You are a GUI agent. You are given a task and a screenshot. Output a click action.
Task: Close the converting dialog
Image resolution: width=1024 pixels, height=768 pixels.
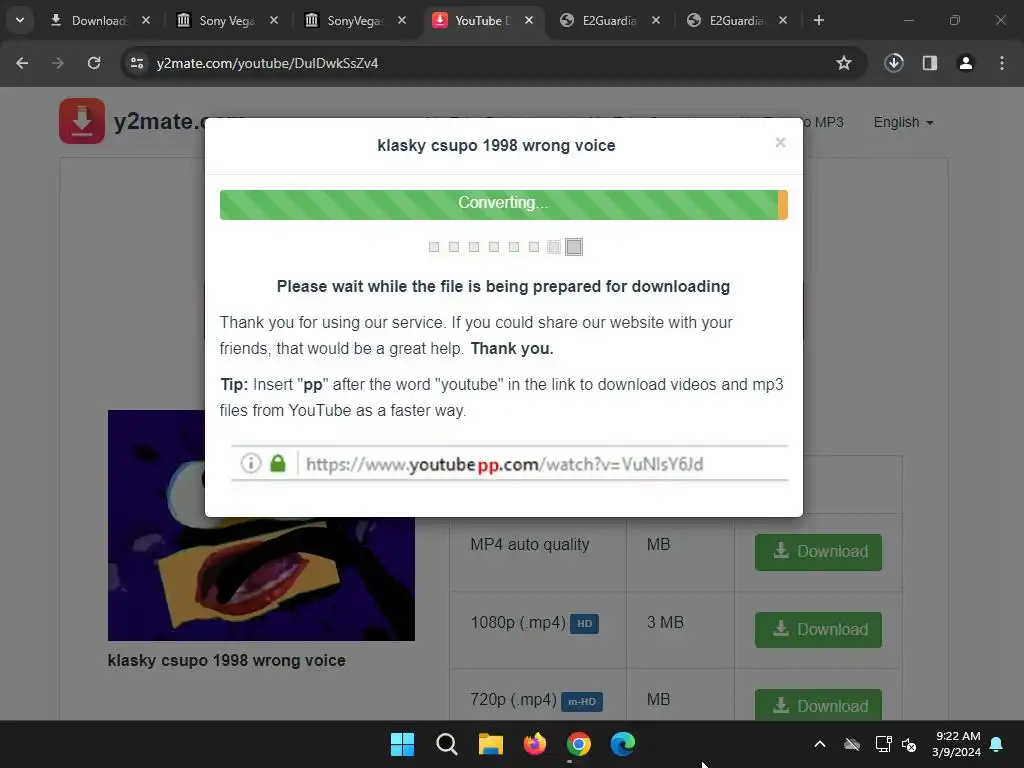pos(780,142)
